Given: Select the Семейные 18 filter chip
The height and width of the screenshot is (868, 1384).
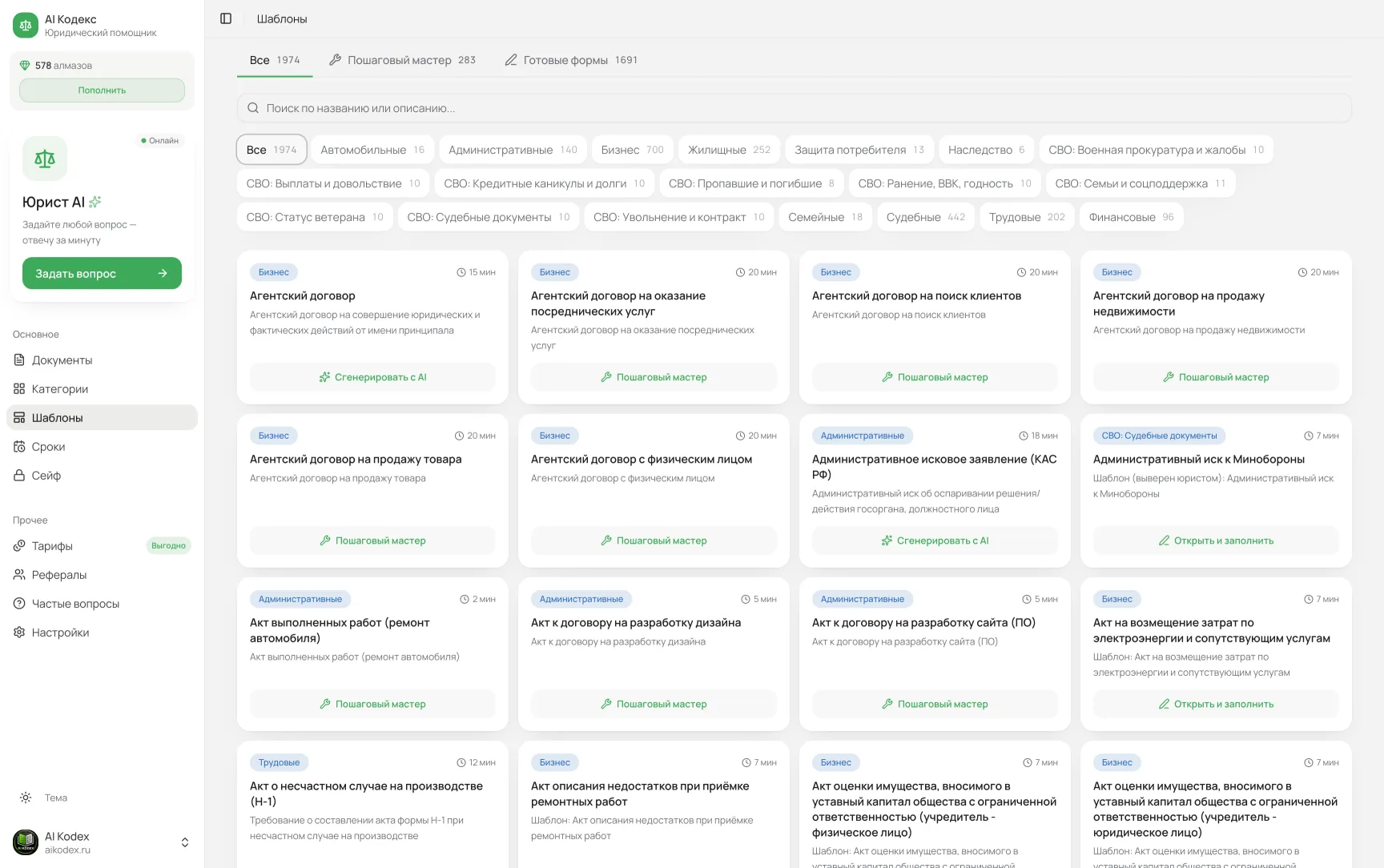Looking at the screenshot, I should click(825, 217).
